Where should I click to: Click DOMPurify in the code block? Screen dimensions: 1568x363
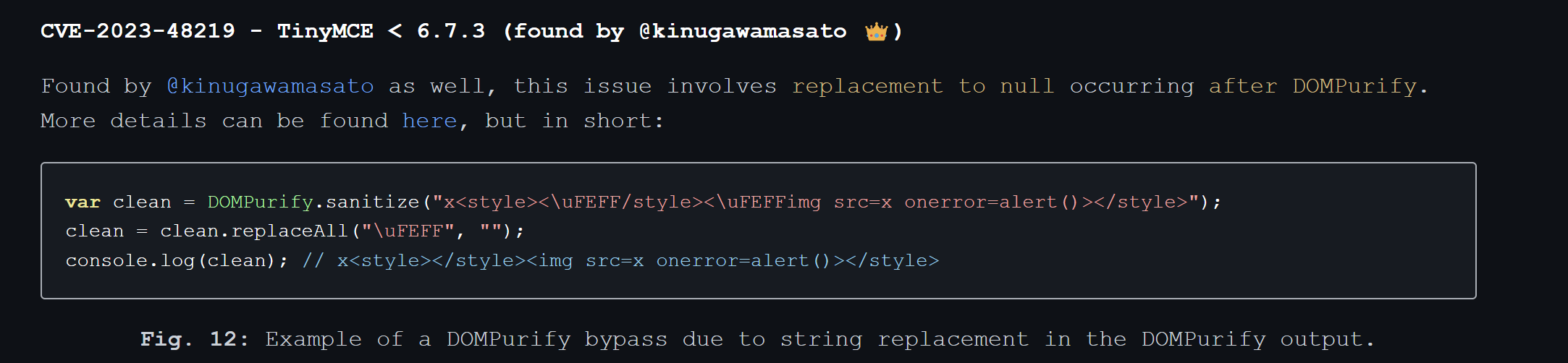point(261,202)
